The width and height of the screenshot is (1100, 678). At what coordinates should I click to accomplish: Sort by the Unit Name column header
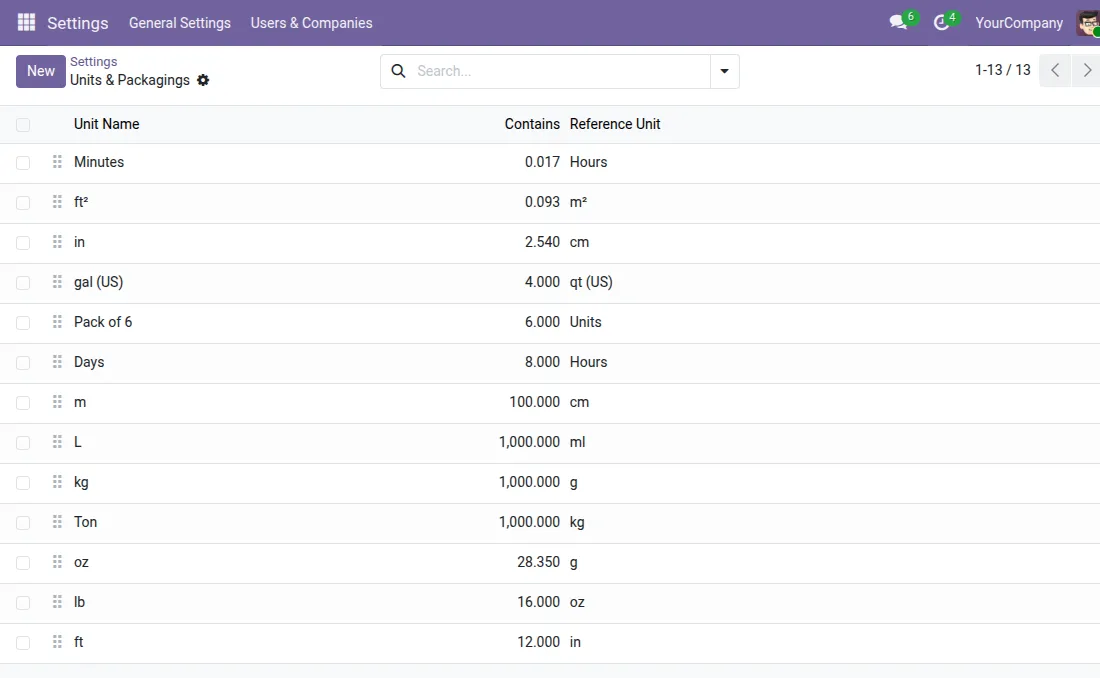coord(106,124)
